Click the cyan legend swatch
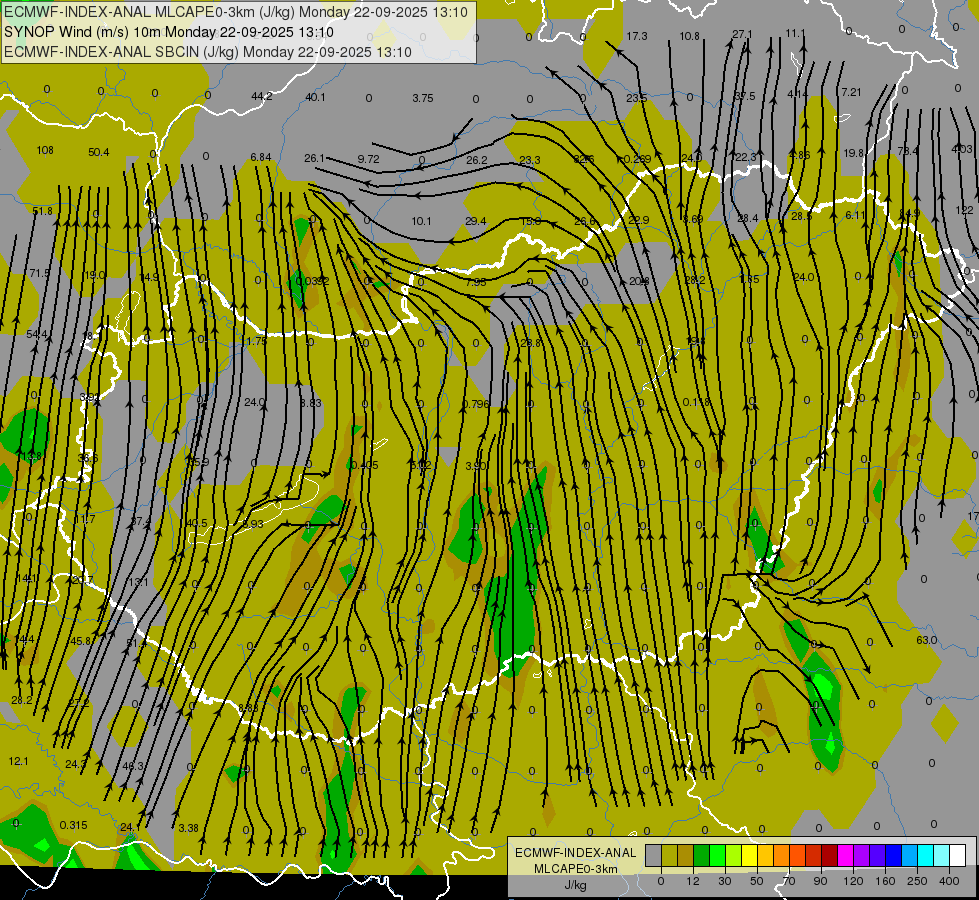979x900 pixels. point(926,855)
